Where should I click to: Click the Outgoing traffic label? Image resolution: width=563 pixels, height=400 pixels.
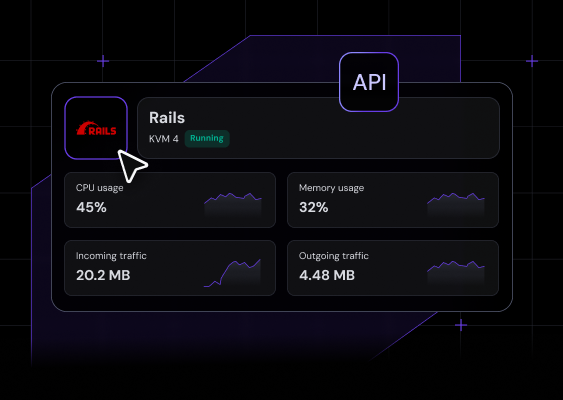334,256
